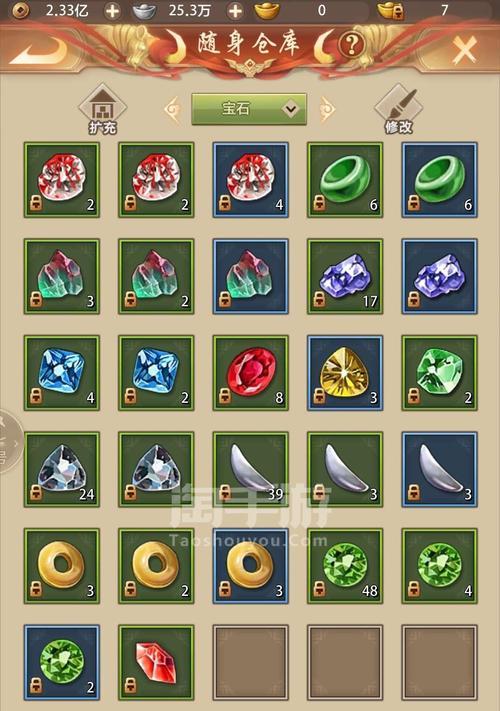The width and height of the screenshot is (500, 711).
Task: Open the half-hidden side panel tab on left edge
Action: pyautogui.click(x=10, y=441)
